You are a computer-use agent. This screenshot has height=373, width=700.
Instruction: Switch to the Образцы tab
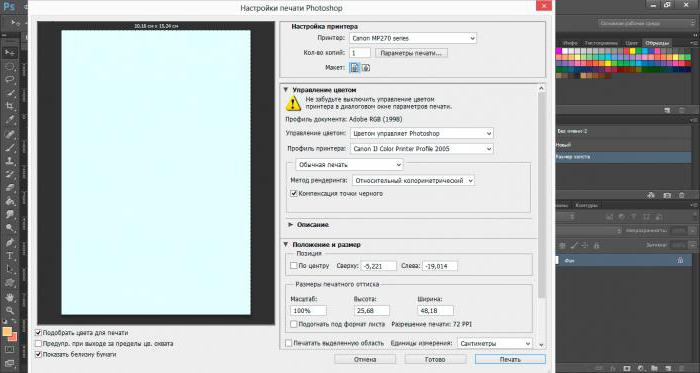(657, 43)
